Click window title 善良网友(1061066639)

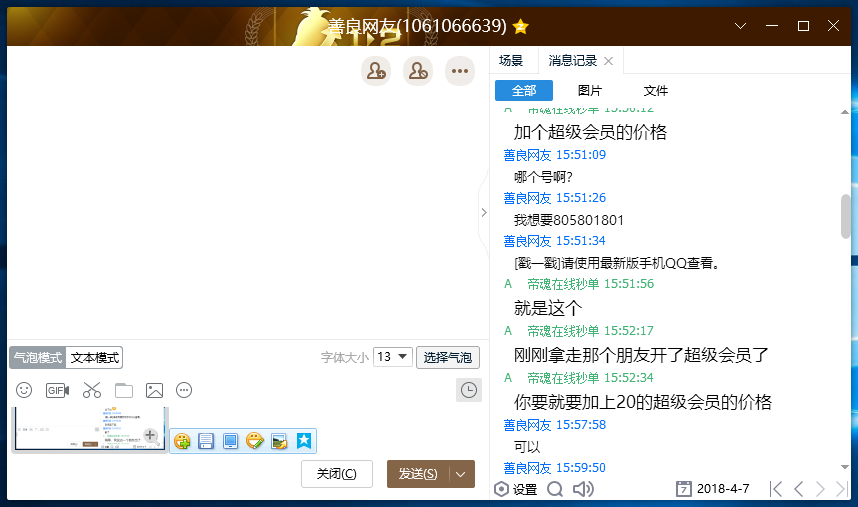point(417,26)
